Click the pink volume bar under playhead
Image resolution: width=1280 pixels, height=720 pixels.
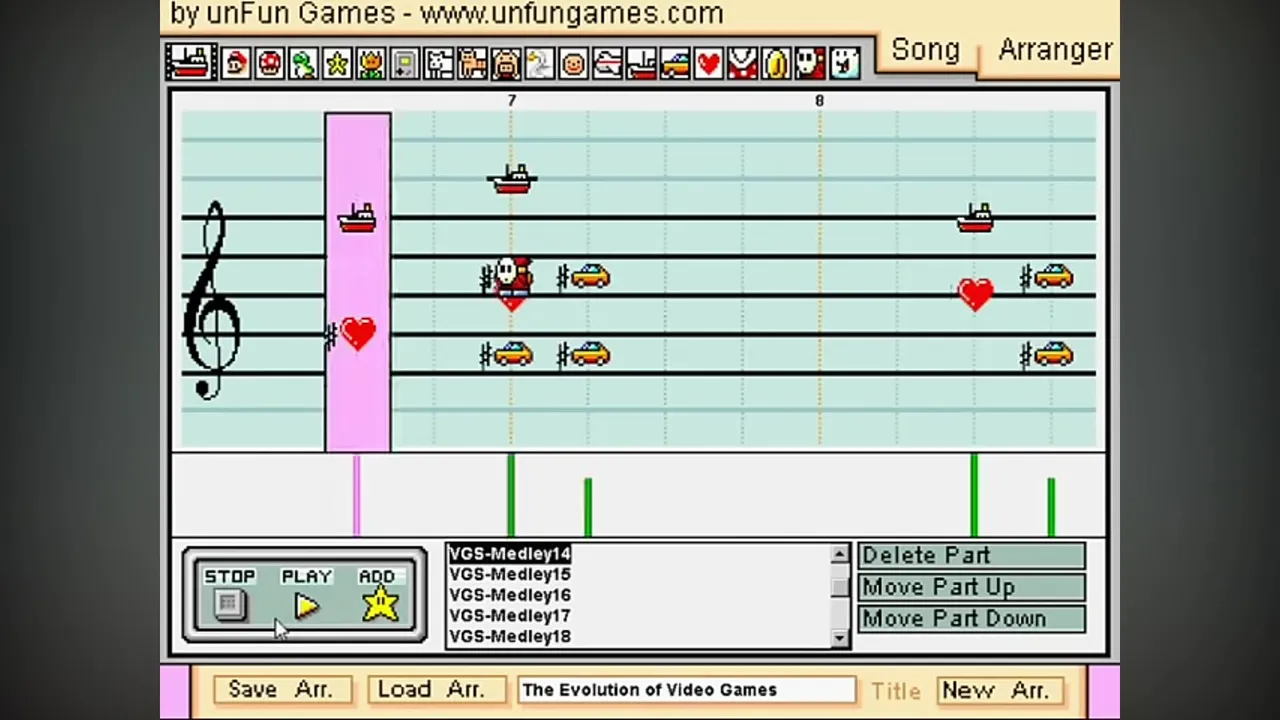point(356,496)
